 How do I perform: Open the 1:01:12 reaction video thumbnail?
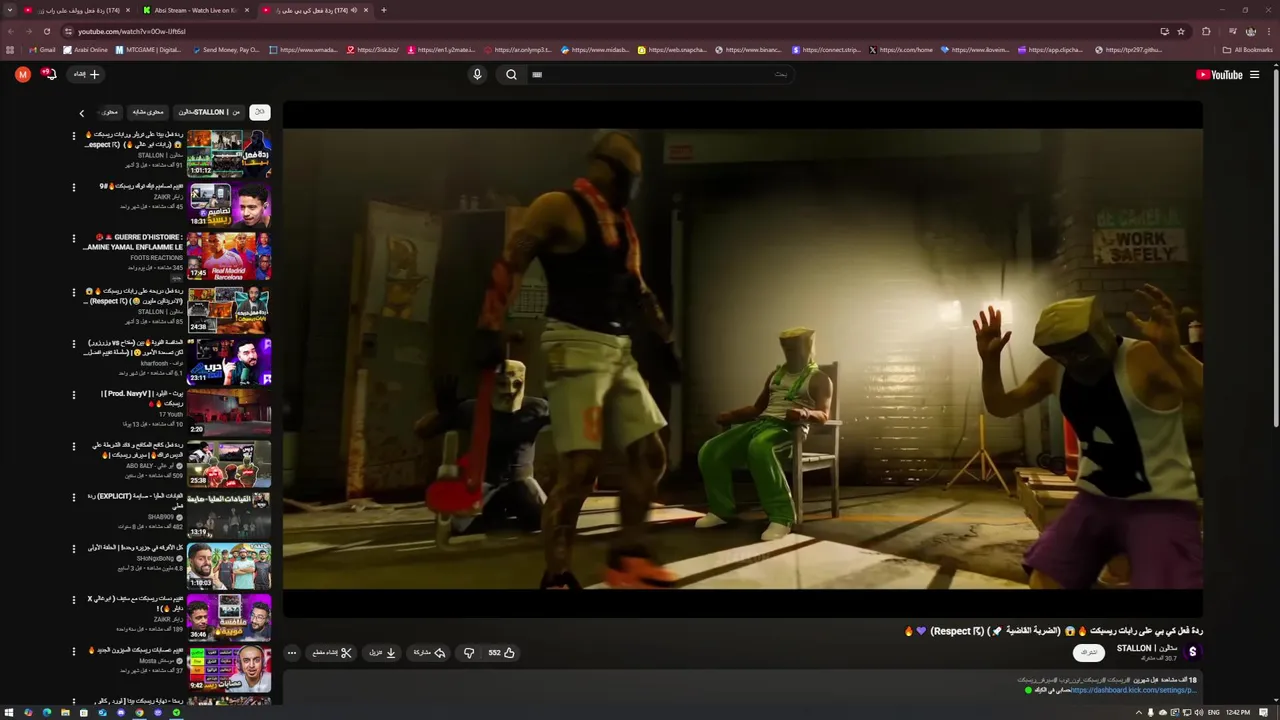pos(229,153)
